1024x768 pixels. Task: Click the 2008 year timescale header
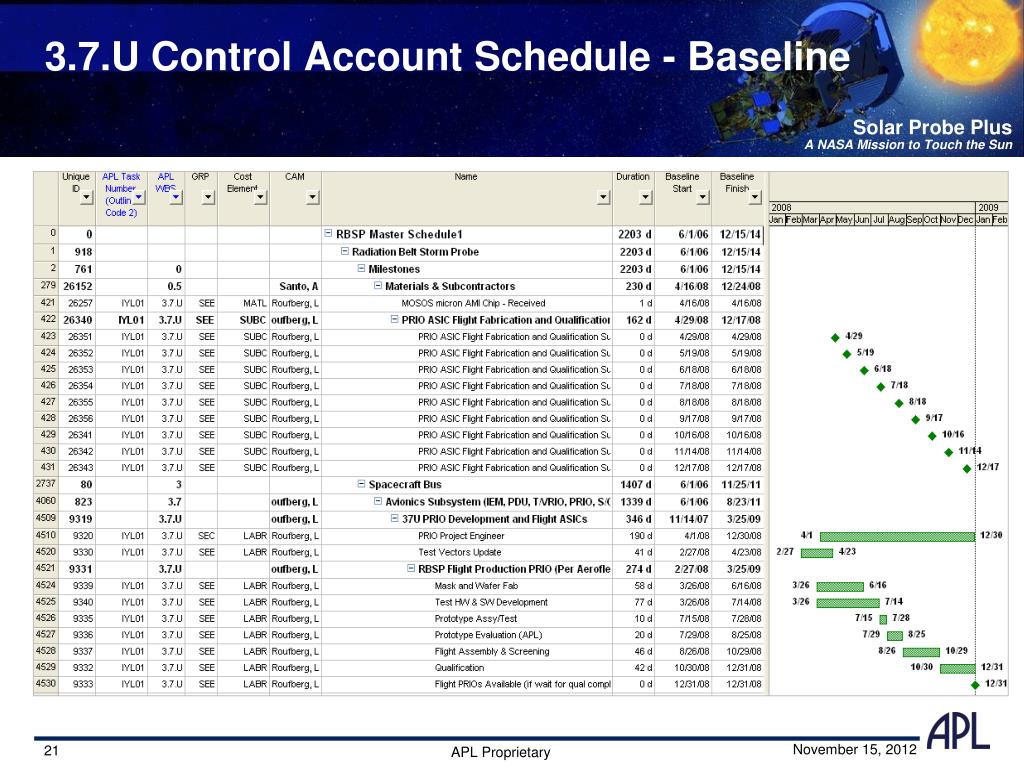pyautogui.click(x=871, y=207)
